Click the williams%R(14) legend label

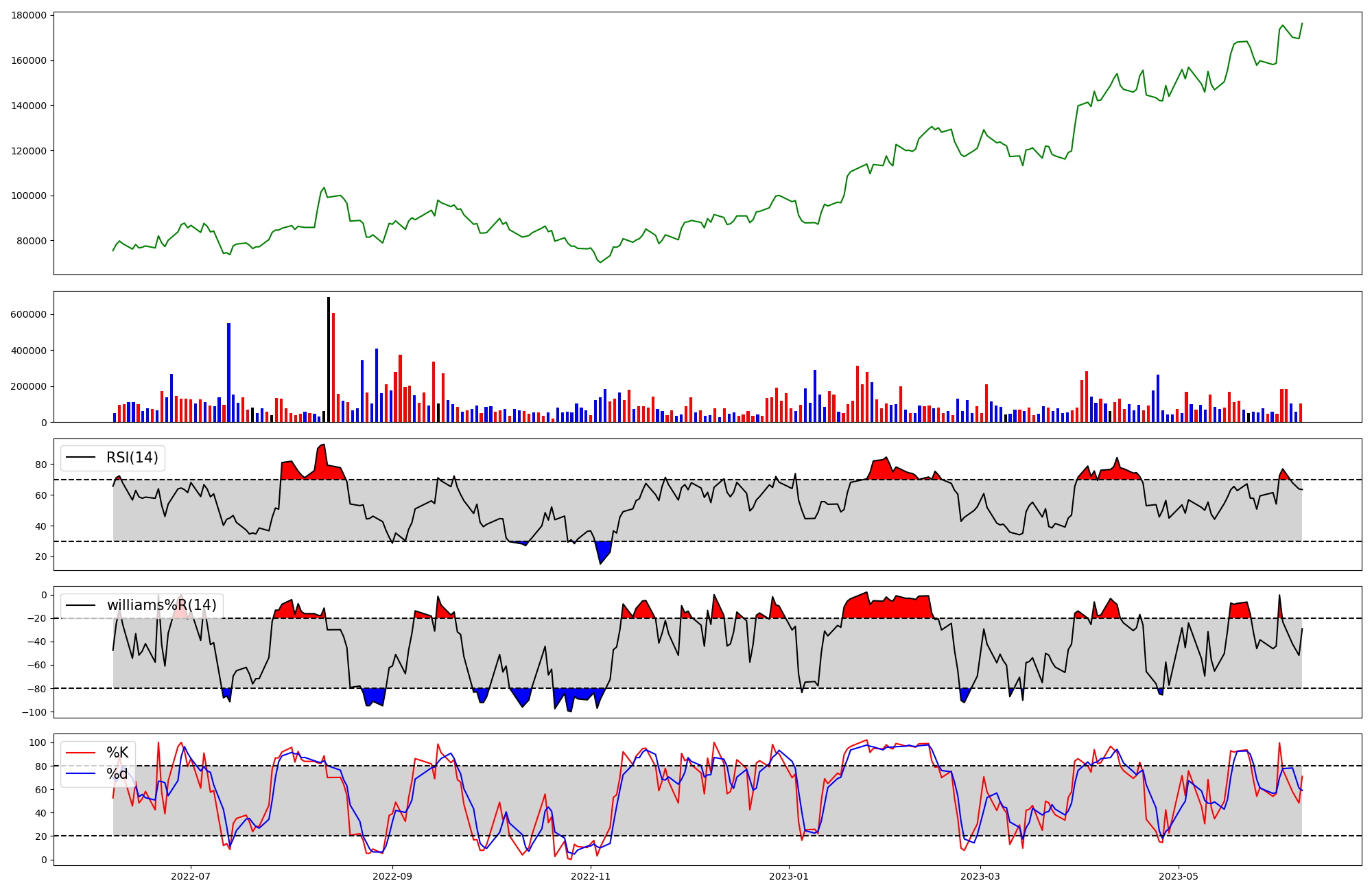click(161, 605)
